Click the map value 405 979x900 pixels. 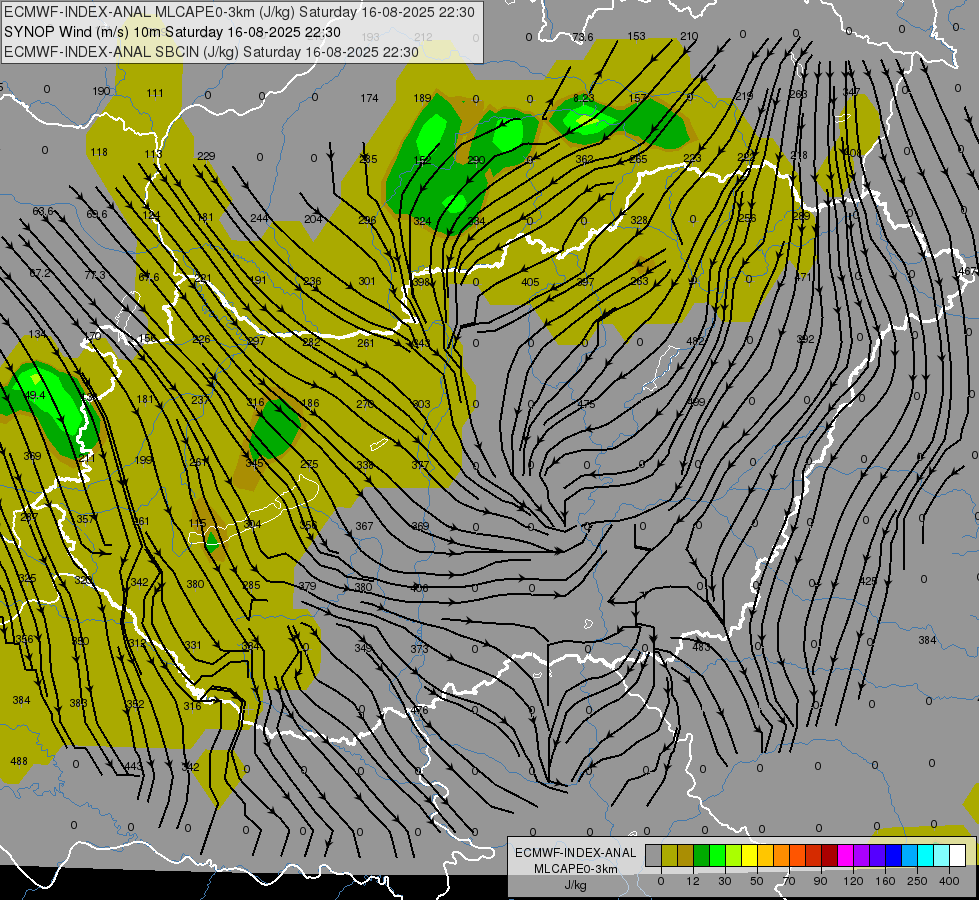(530, 282)
